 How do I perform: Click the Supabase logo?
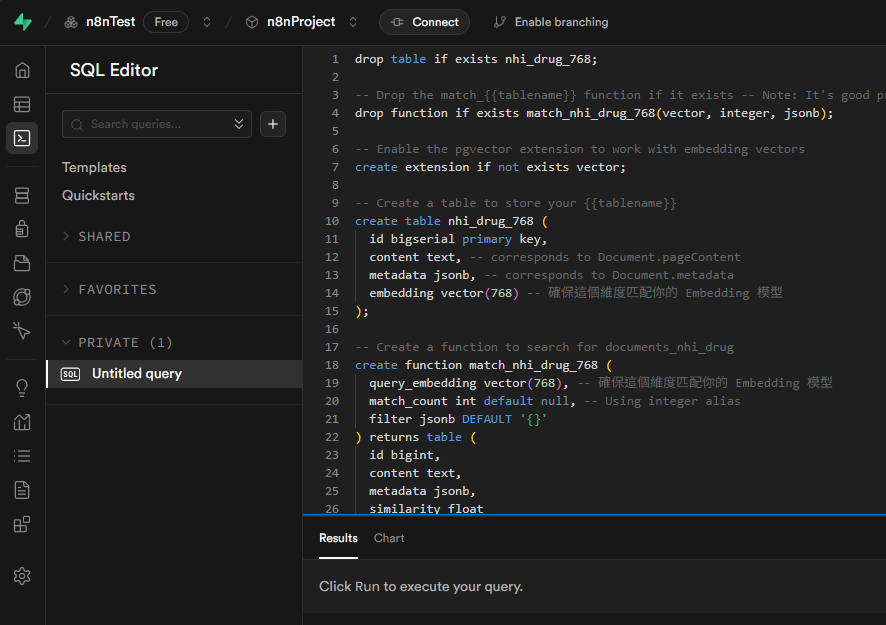[22, 22]
